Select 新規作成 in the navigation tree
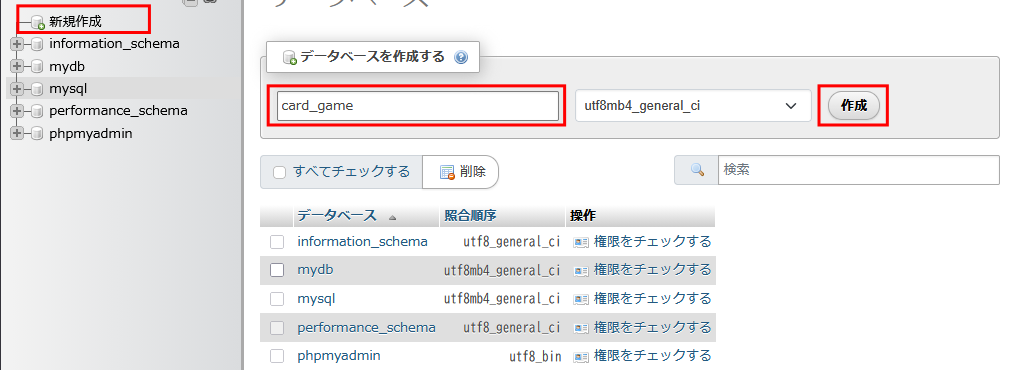 coord(75,21)
